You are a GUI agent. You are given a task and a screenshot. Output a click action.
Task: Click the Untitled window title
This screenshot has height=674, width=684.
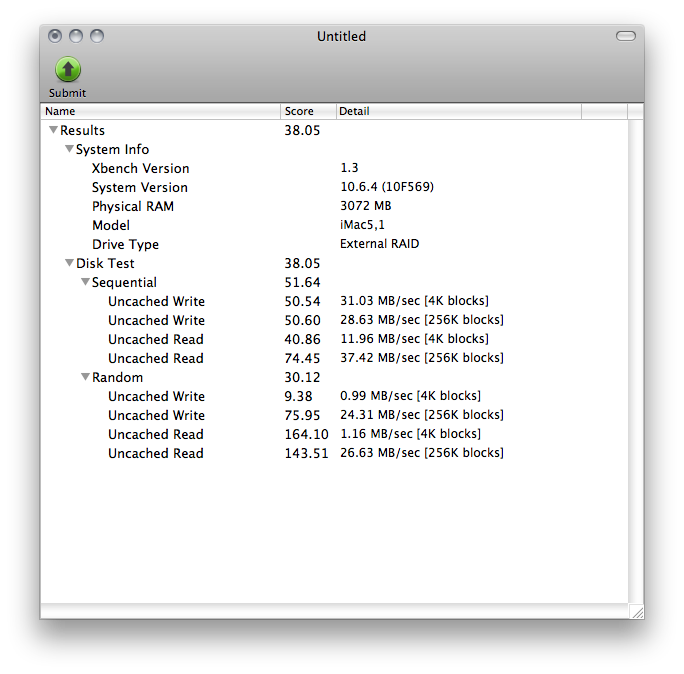tap(342, 36)
